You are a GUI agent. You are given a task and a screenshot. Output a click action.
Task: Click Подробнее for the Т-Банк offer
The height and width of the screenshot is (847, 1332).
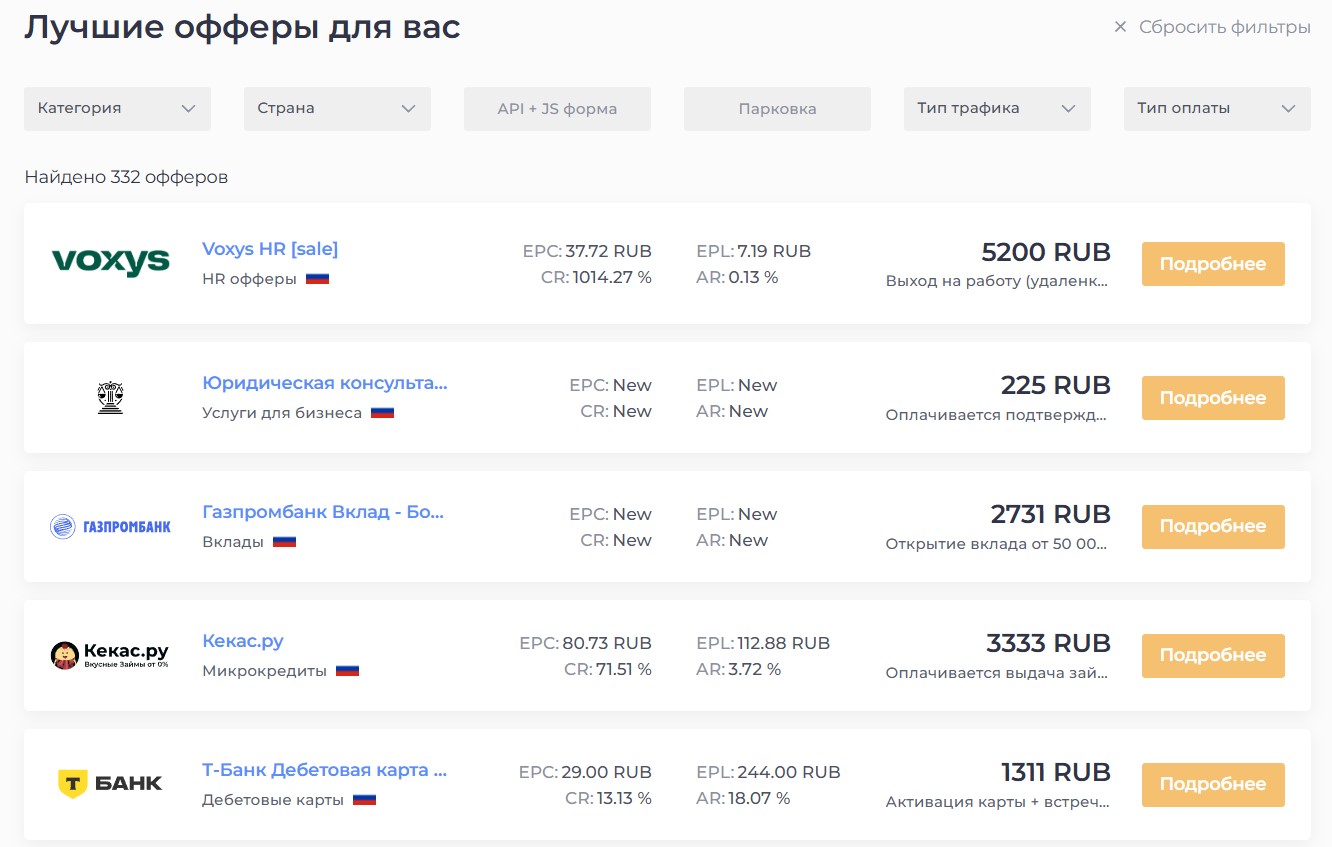click(x=1213, y=784)
